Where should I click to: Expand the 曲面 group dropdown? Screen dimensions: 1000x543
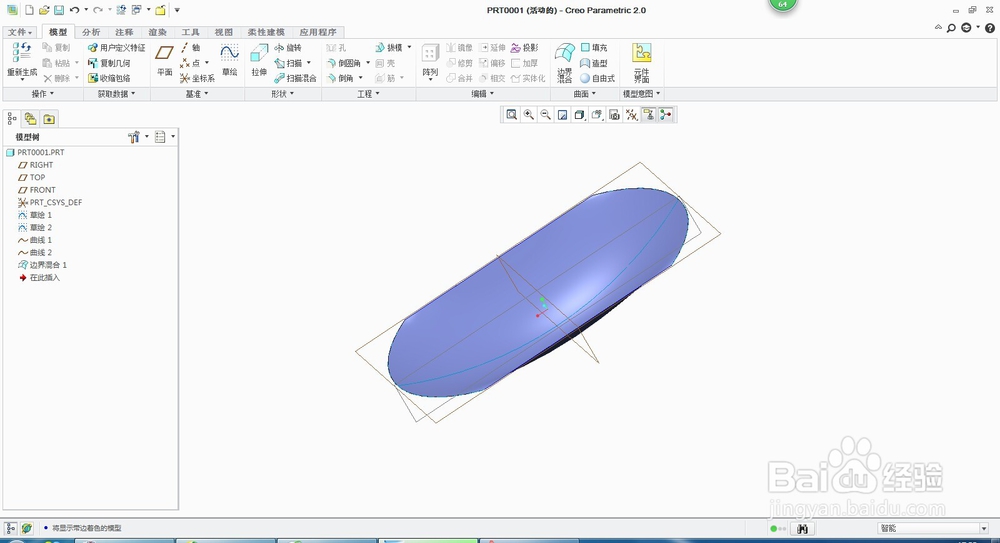pos(585,94)
